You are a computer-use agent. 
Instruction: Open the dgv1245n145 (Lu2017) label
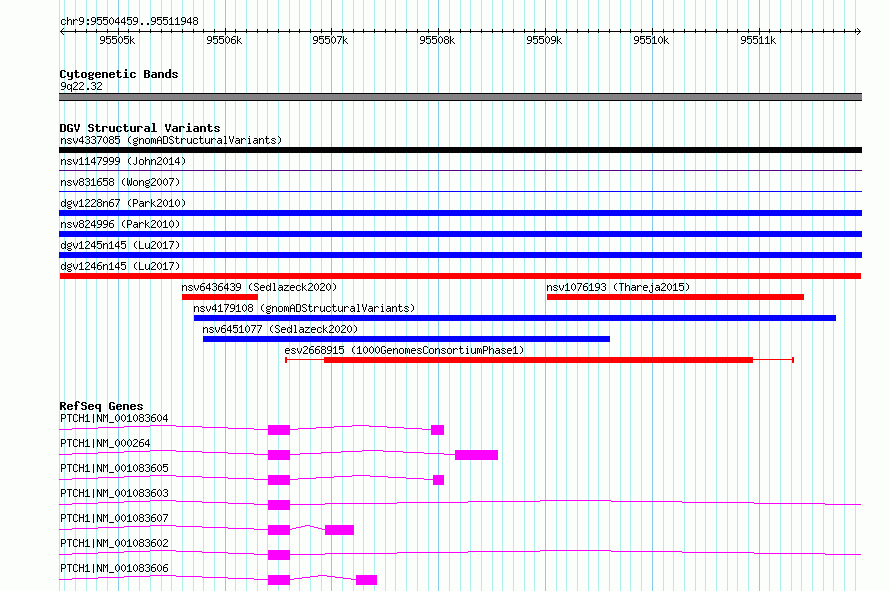pos(120,245)
